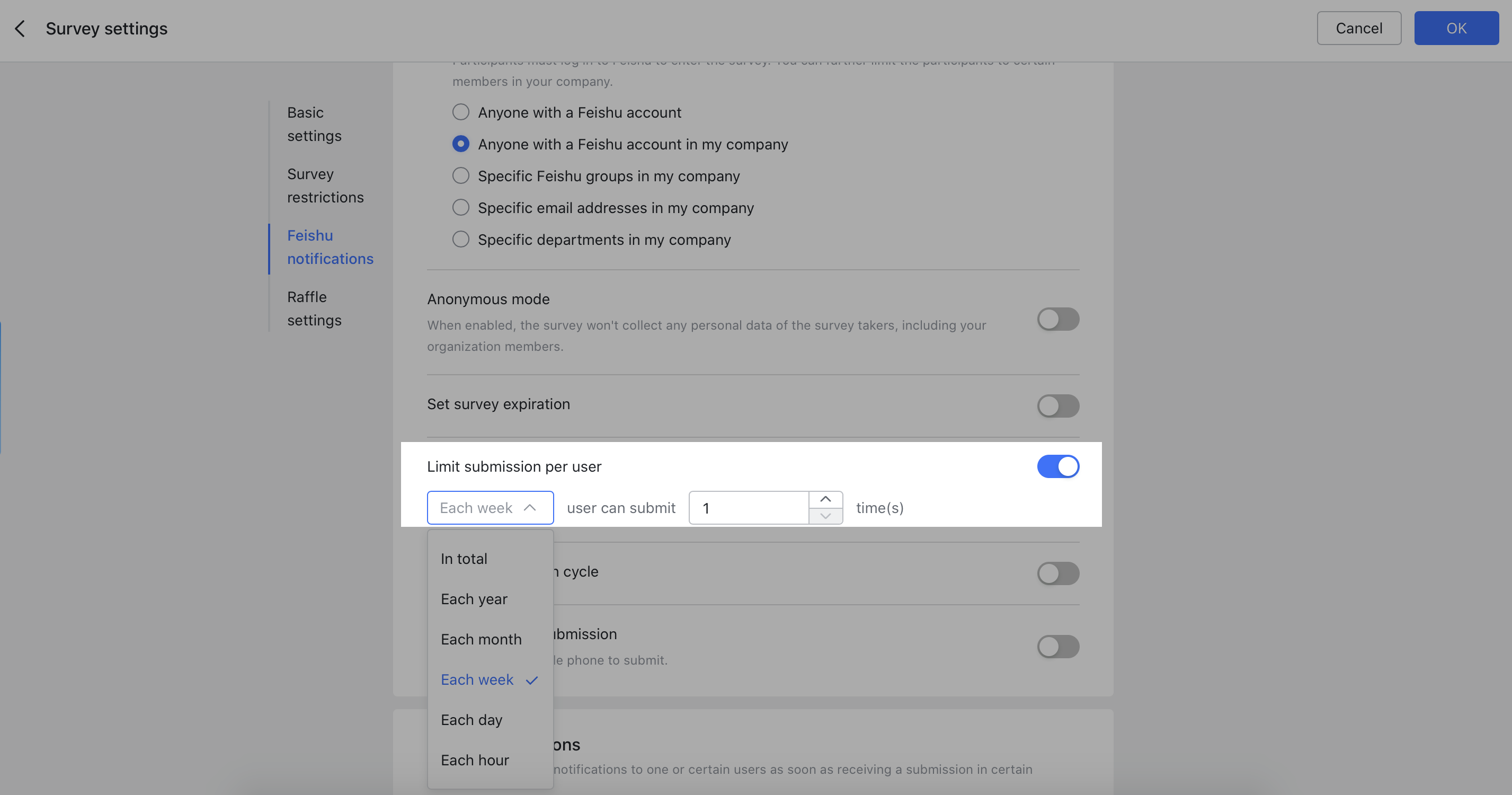Select In total from the dropdown options
Screen dimensions: 1512x795
coord(464,558)
